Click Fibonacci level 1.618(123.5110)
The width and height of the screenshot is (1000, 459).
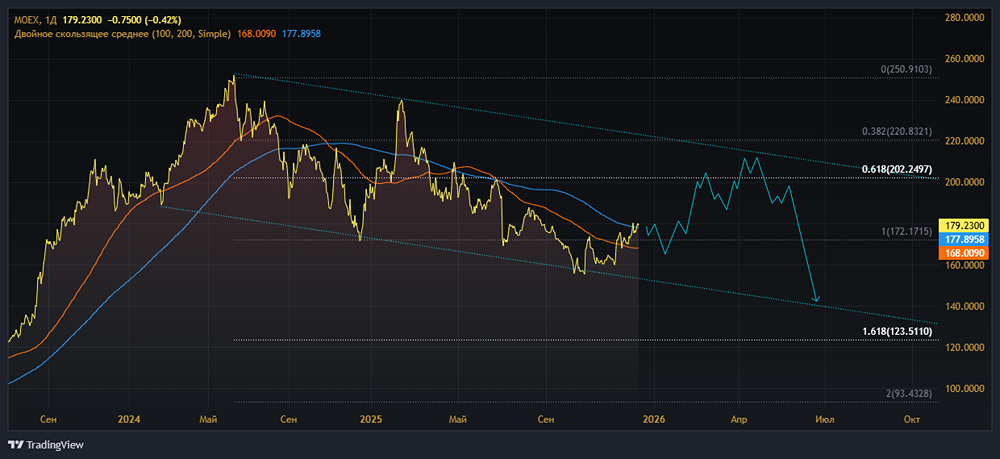click(897, 331)
